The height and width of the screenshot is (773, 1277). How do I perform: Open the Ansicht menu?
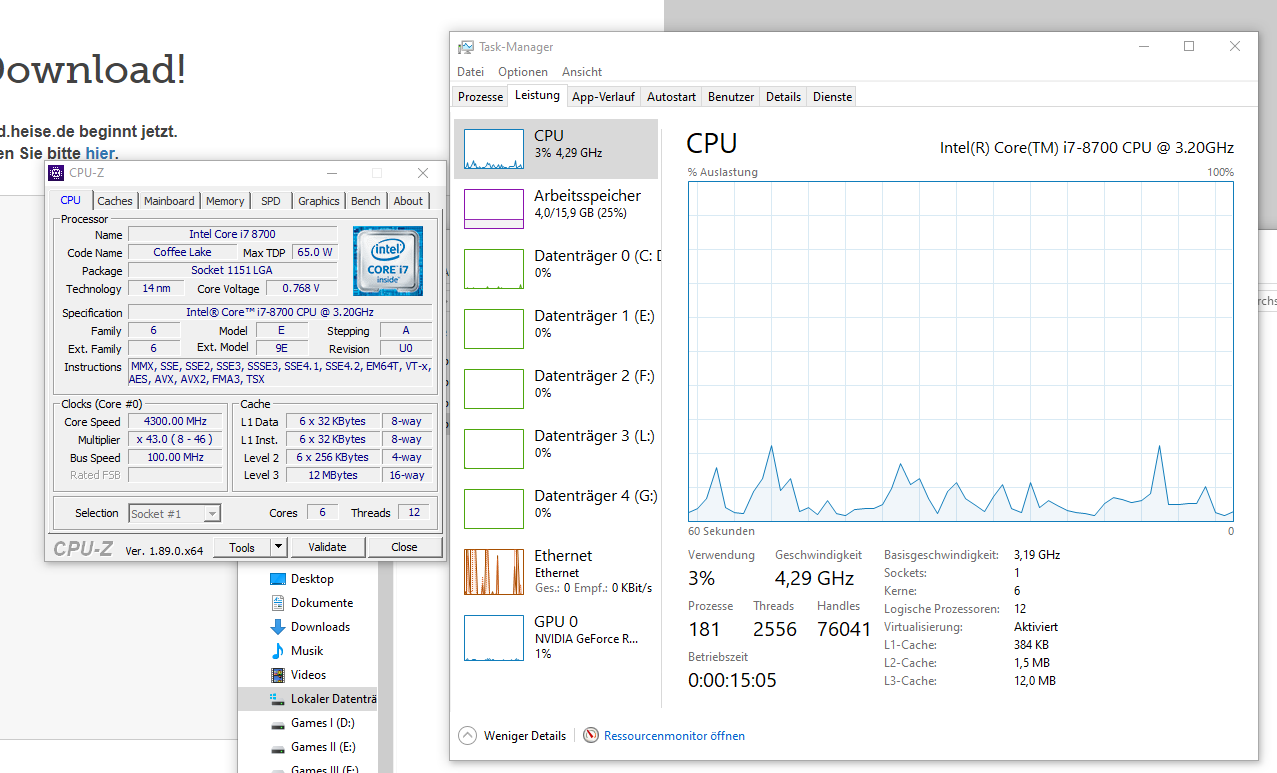pos(582,72)
